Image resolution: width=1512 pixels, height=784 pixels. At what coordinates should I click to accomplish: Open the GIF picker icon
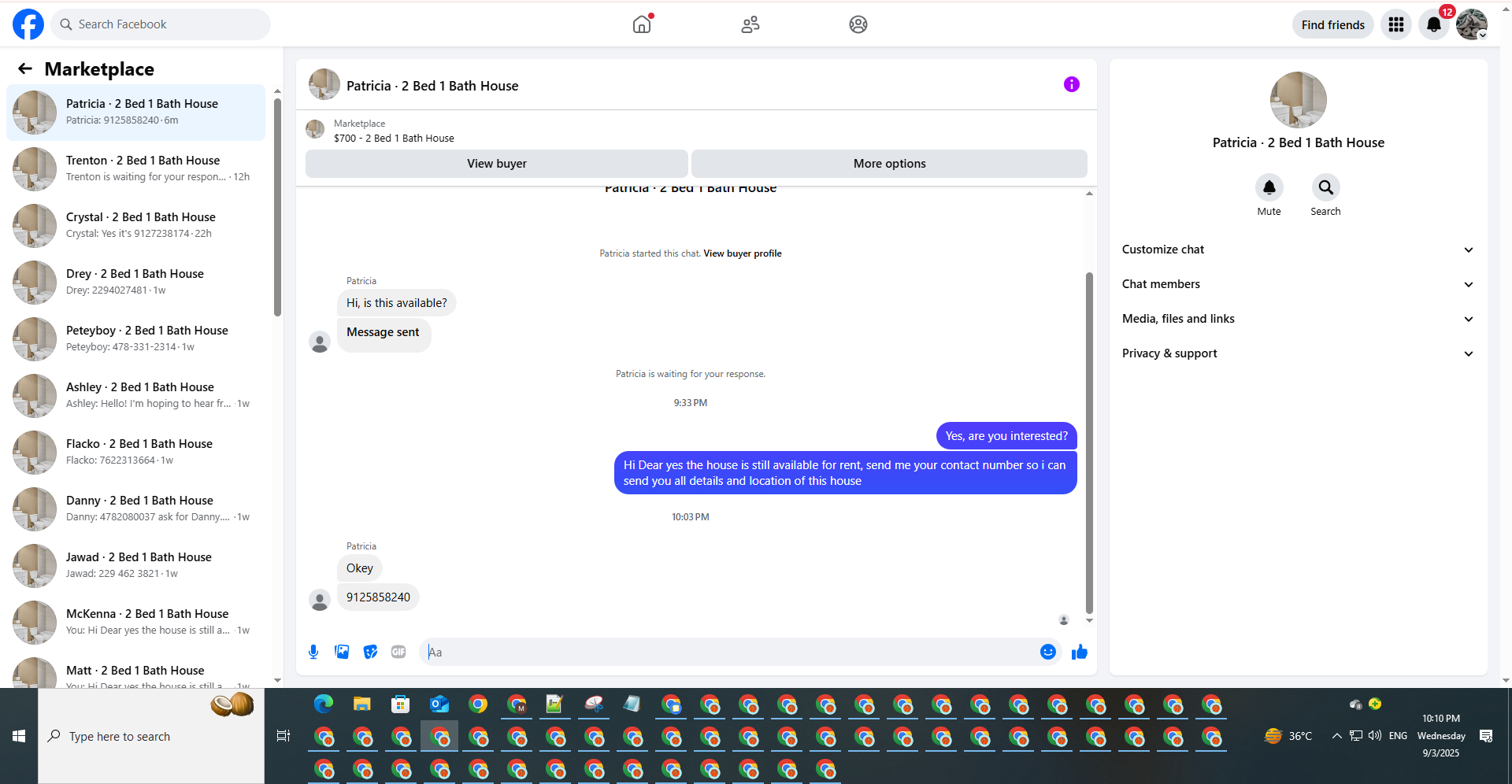[398, 652]
